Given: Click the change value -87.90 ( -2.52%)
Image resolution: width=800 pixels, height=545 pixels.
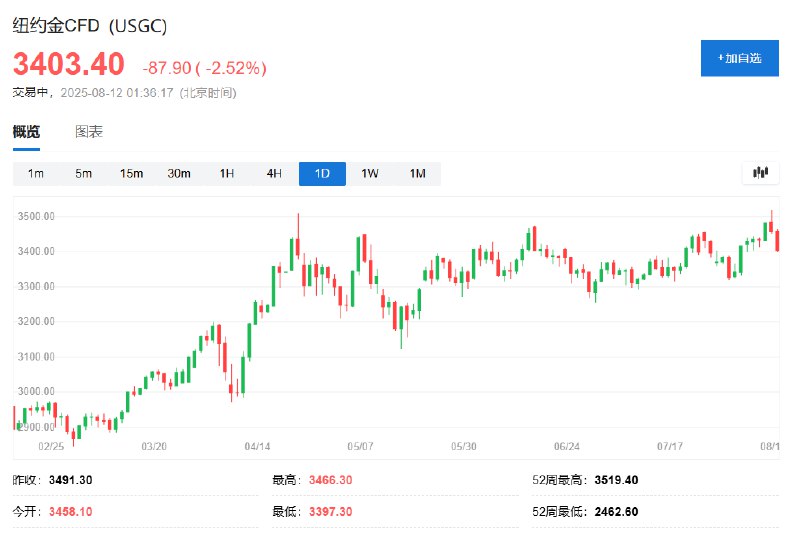Looking at the screenshot, I should coord(205,68).
